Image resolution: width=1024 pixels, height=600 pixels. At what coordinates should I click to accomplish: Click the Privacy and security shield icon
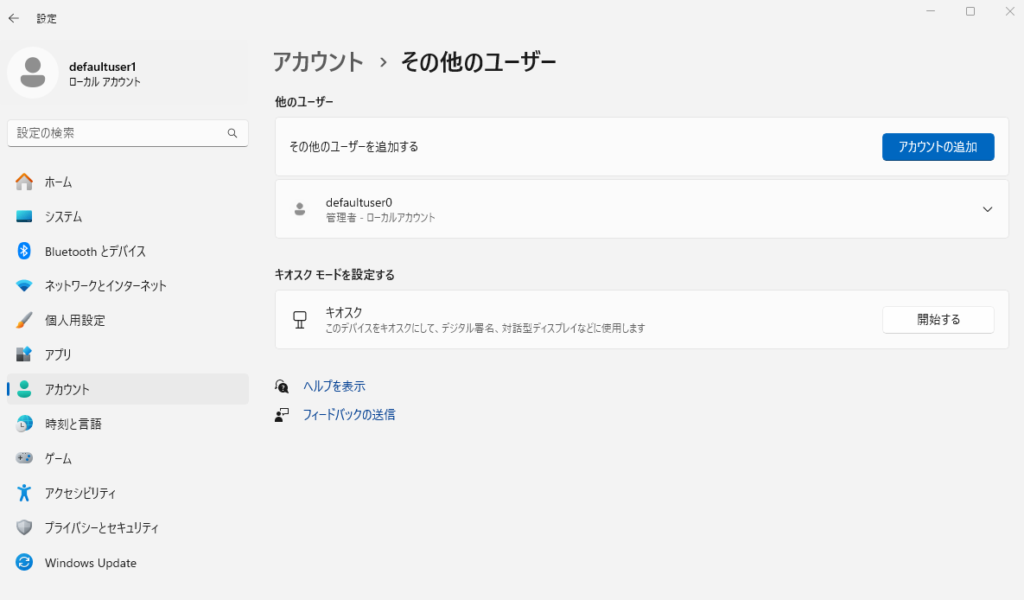(x=25, y=528)
